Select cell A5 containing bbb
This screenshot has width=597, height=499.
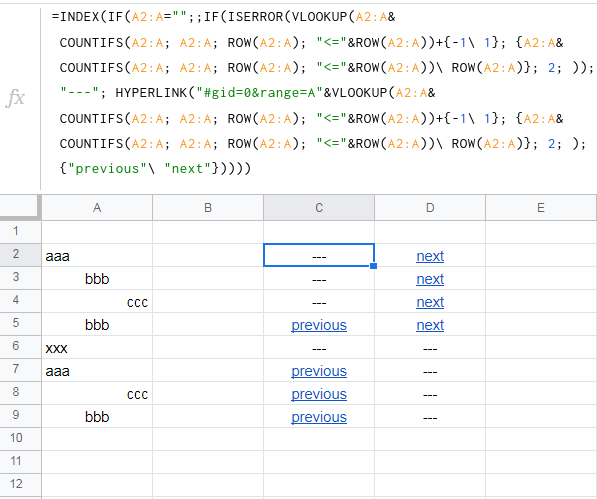pyautogui.click(x=97, y=324)
